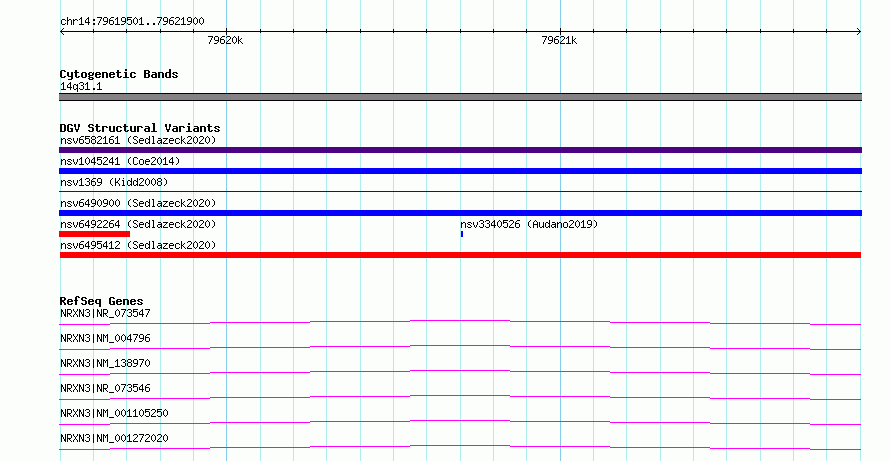890x461 pixels.
Task: Click NRXN3|NR_073546 transcript label
Action: pyautogui.click(x=105, y=388)
